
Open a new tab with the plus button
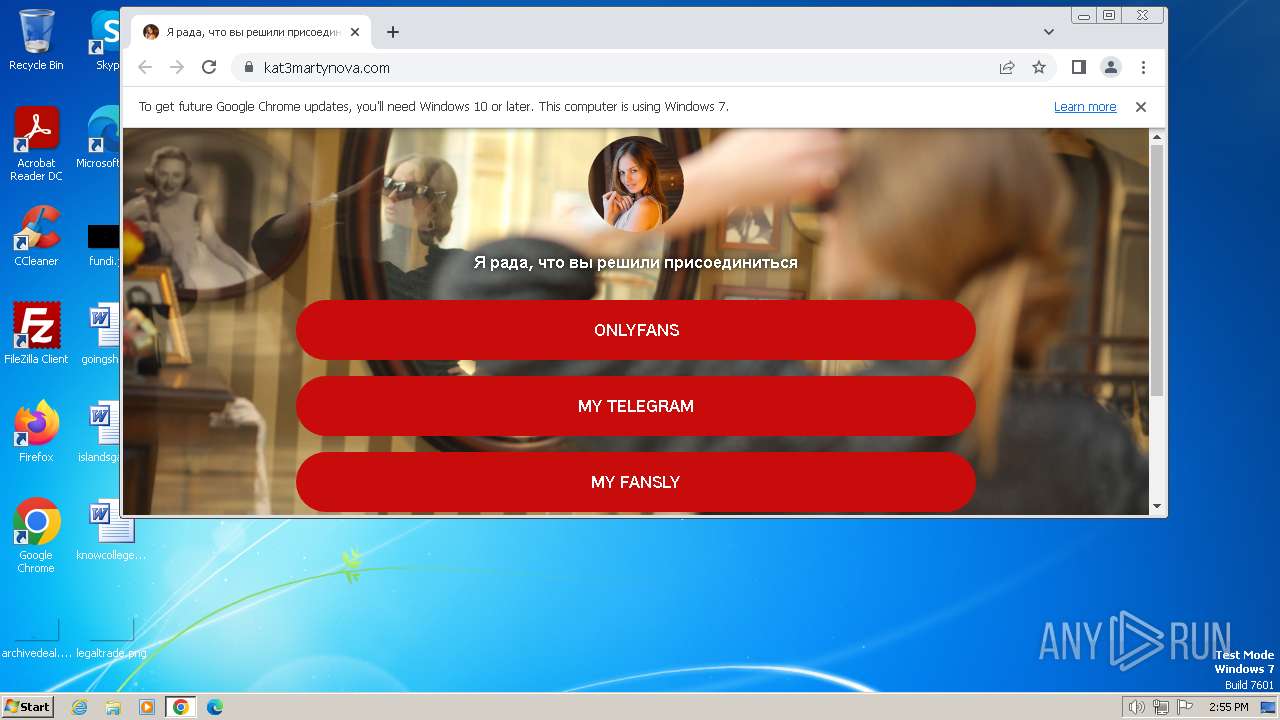click(393, 32)
